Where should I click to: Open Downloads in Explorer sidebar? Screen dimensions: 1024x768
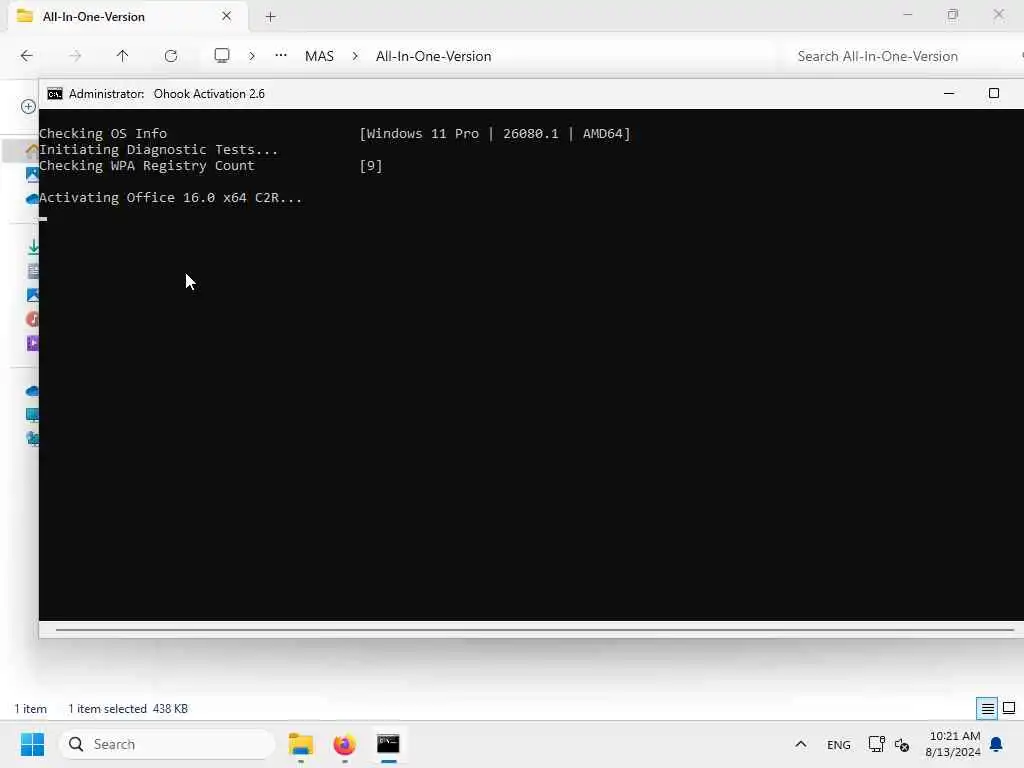(x=33, y=248)
